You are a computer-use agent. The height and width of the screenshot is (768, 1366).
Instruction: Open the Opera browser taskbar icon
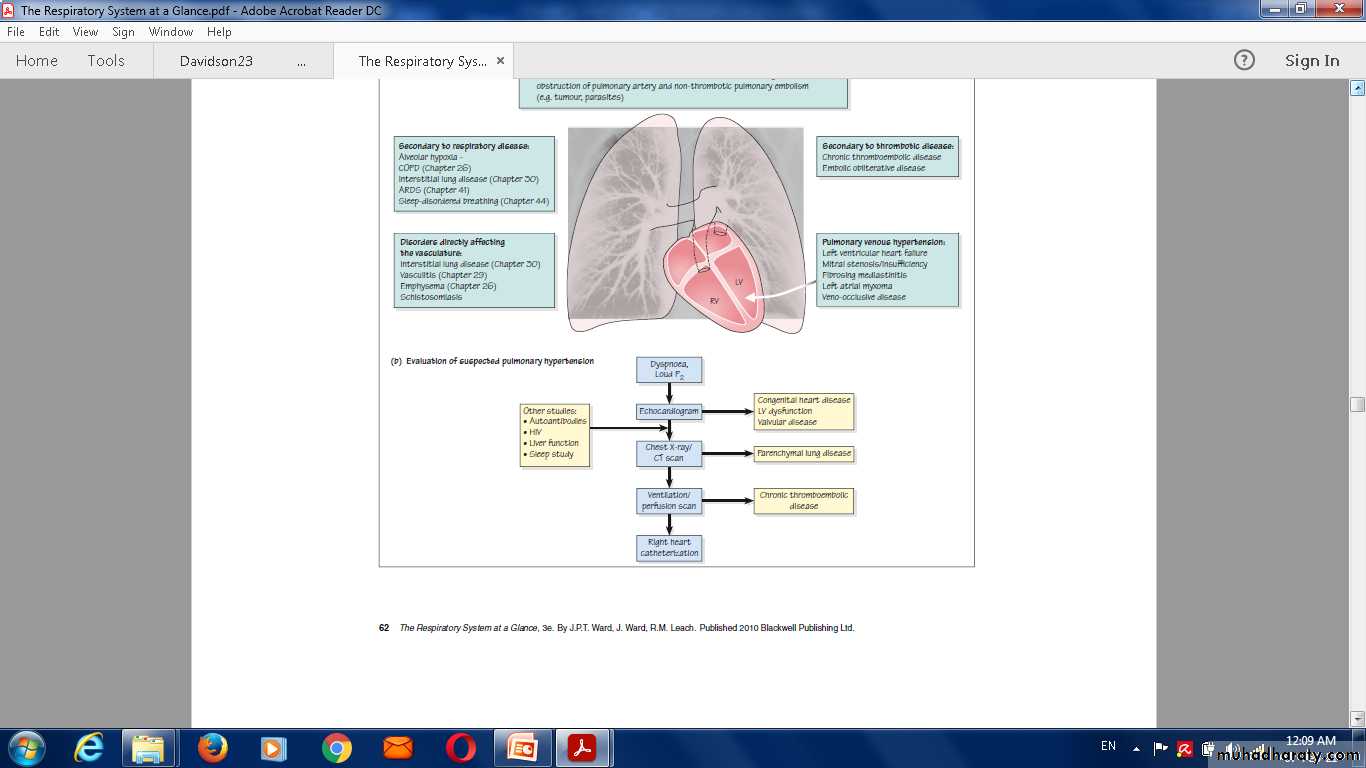460,748
